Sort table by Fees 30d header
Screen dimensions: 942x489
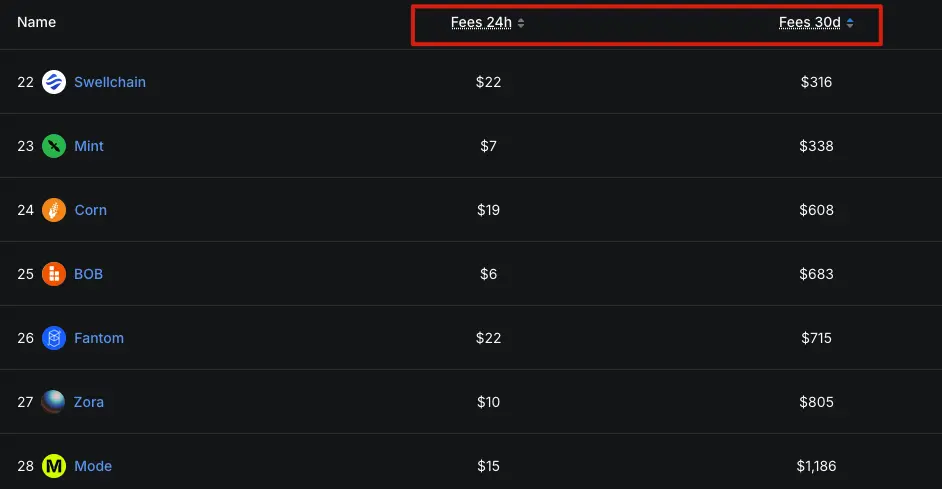809,23
